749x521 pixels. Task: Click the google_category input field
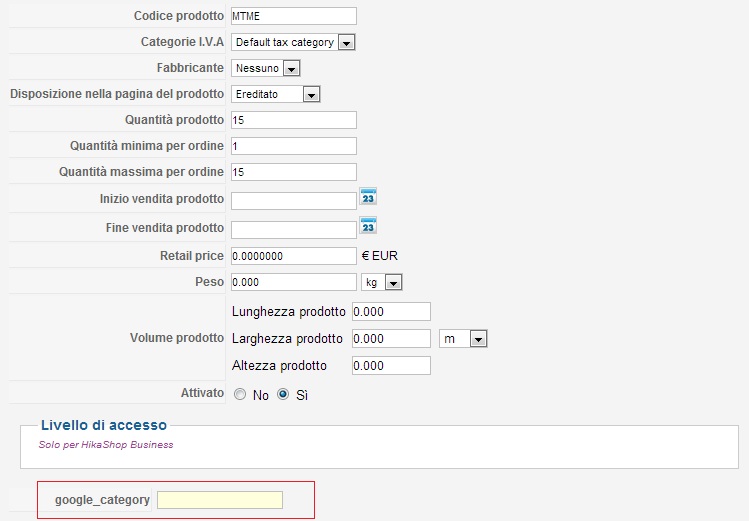point(220,499)
